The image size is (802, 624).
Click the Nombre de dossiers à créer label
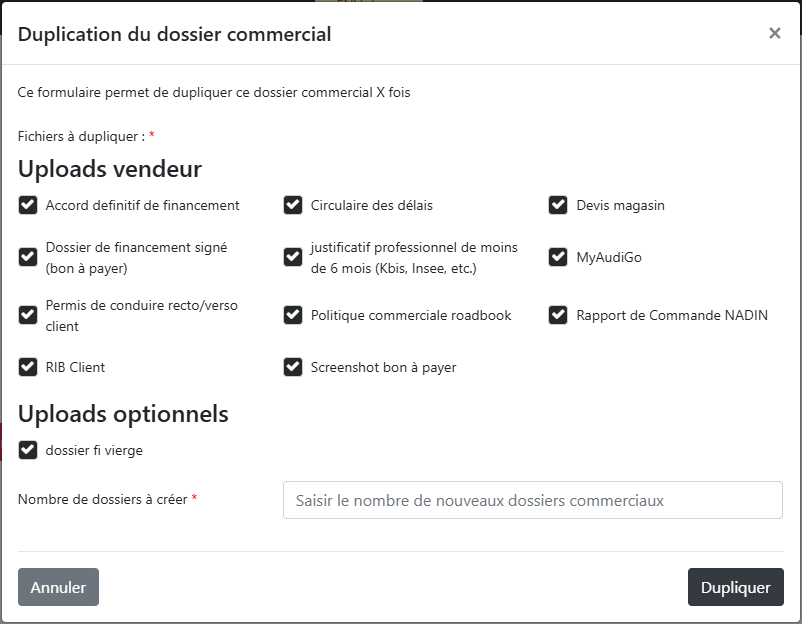102,499
